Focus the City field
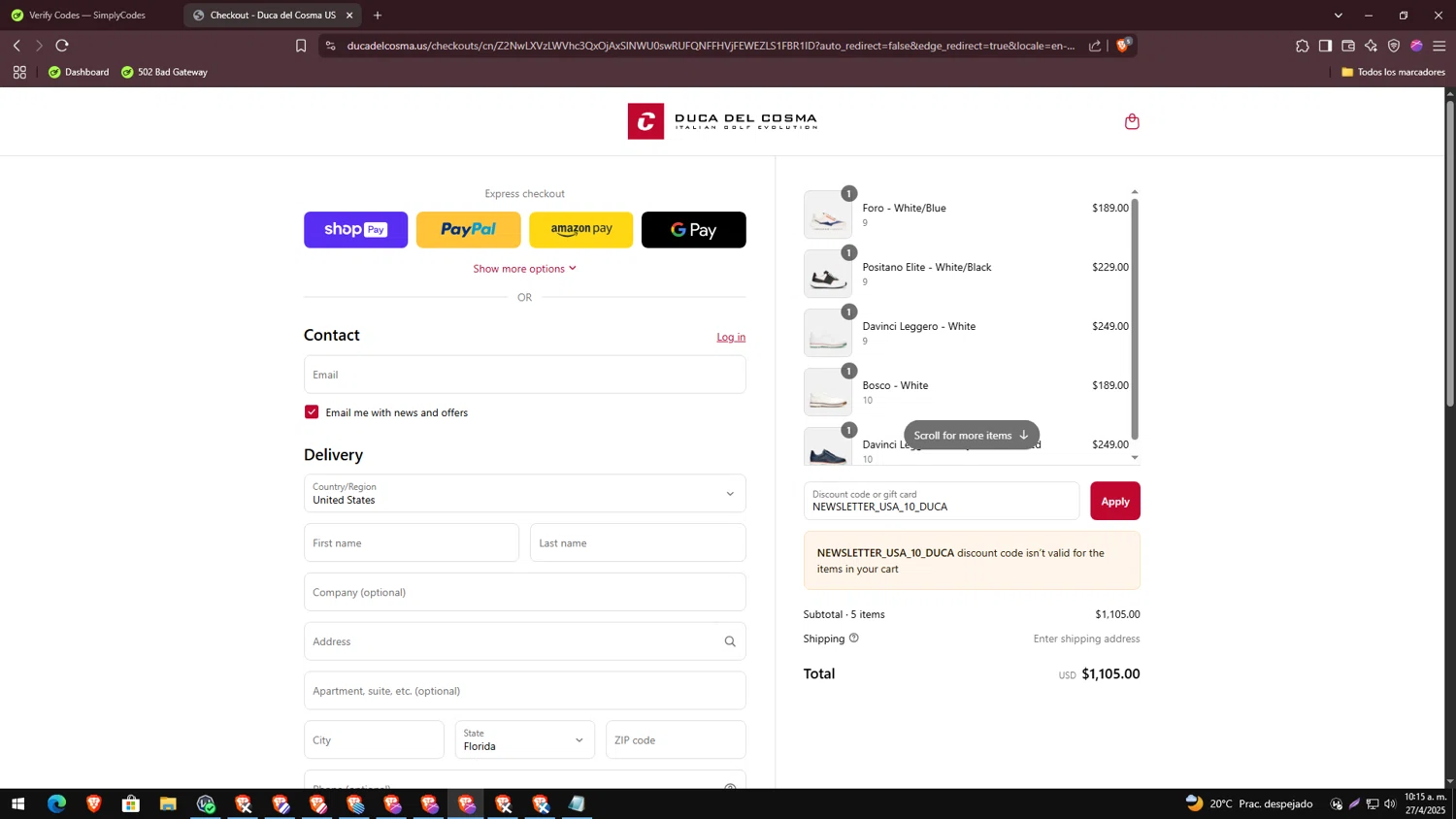 374,739
